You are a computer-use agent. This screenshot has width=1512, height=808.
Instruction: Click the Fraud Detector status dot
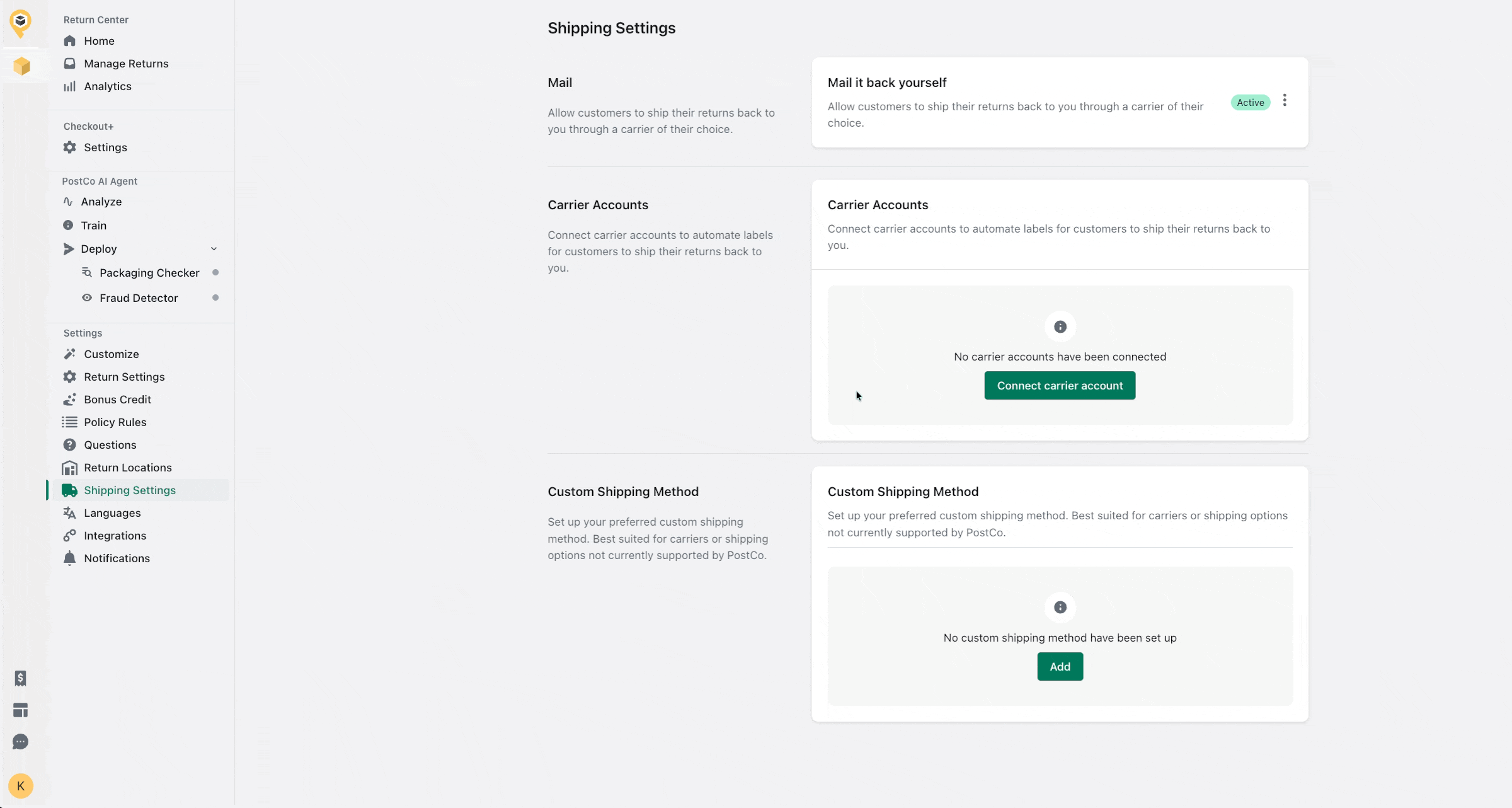(x=215, y=297)
